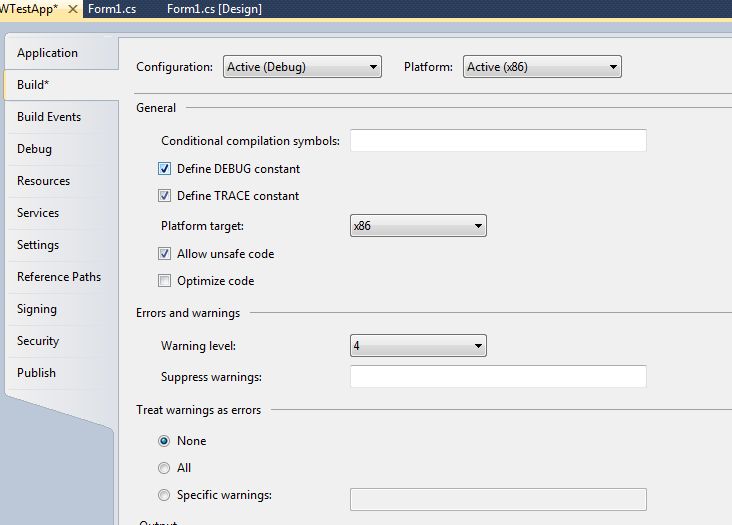732x525 pixels.
Task: Open the Warning level dropdown
Action: 418,346
